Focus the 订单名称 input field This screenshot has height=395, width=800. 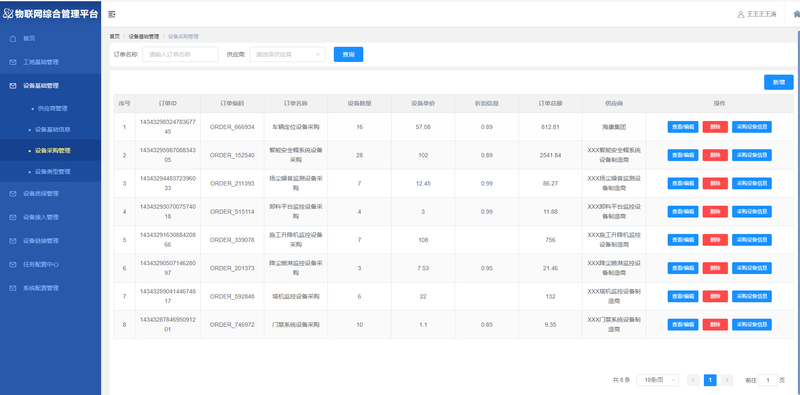click(180, 54)
